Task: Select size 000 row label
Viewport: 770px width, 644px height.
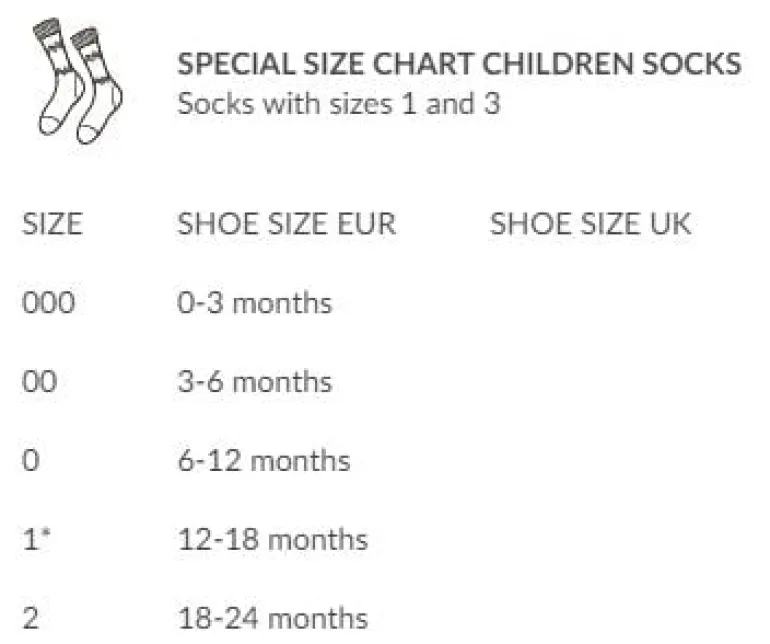Action: [49, 303]
